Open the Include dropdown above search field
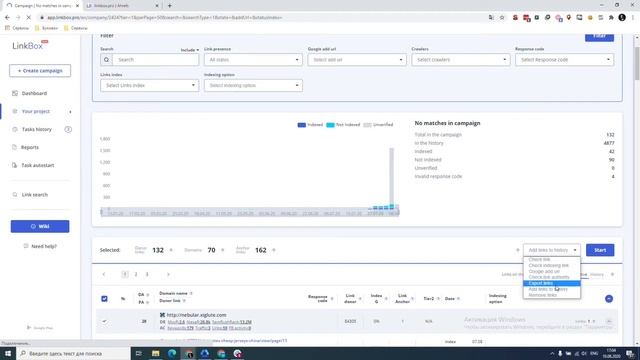This screenshot has height=360, width=640. pos(190,50)
